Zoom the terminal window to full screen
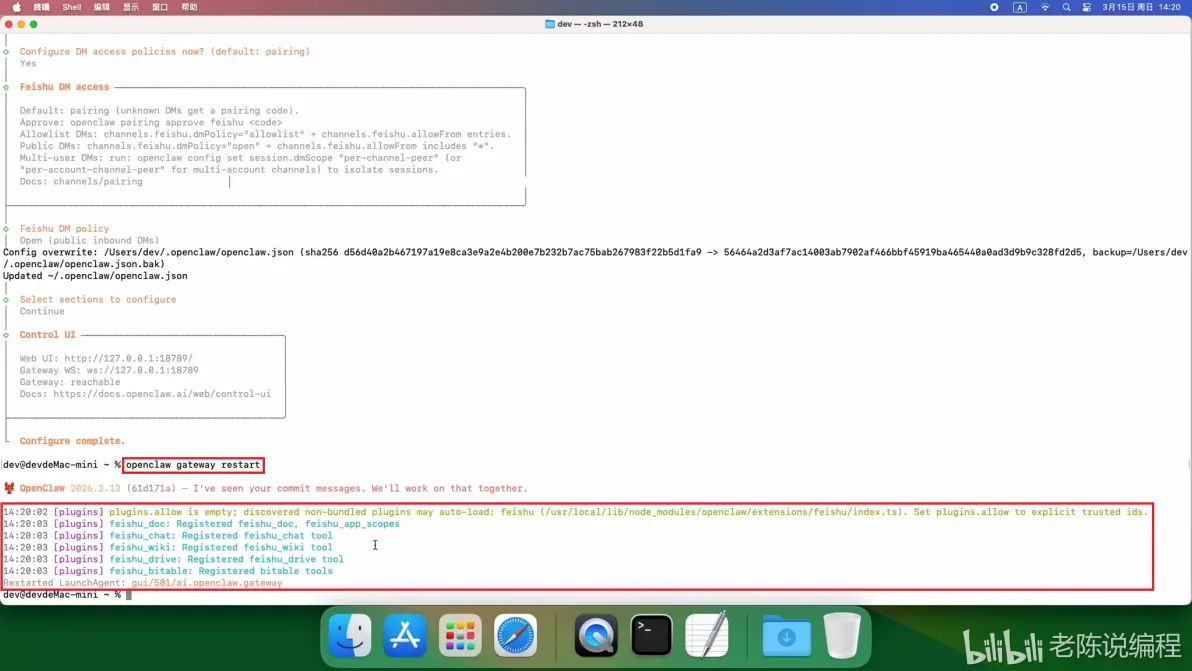This screenshot has width=1192, height=671. pyautogui.click(x=33, y=24)
